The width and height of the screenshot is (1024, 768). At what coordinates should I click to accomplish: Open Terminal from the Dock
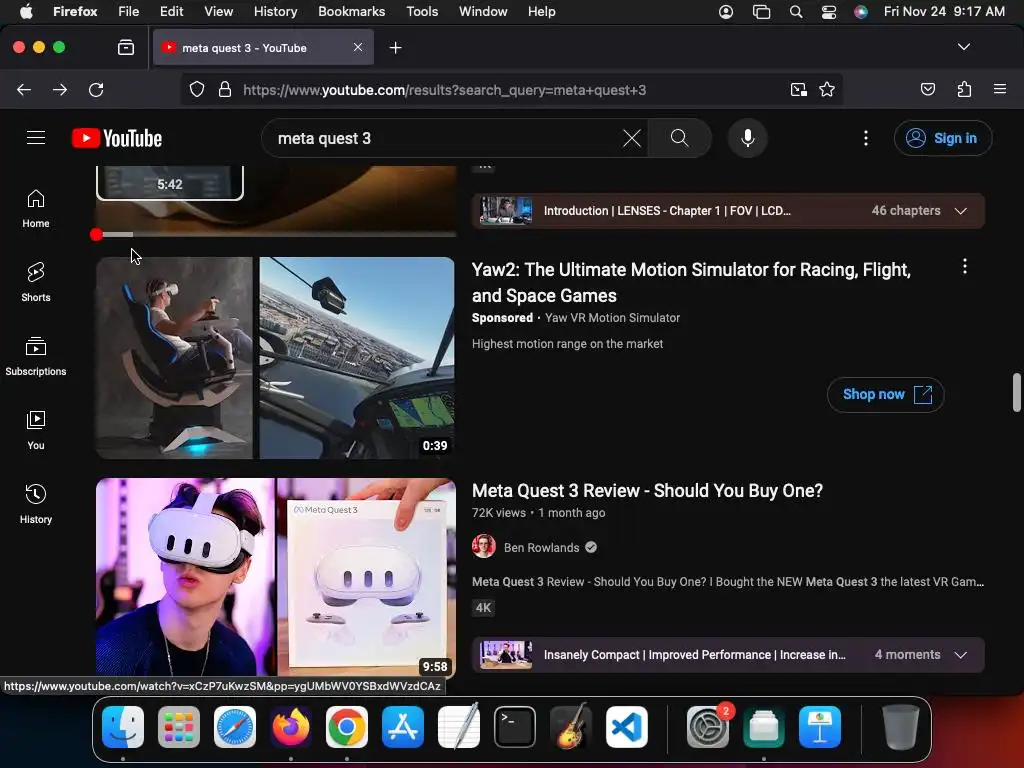point(515,727)
